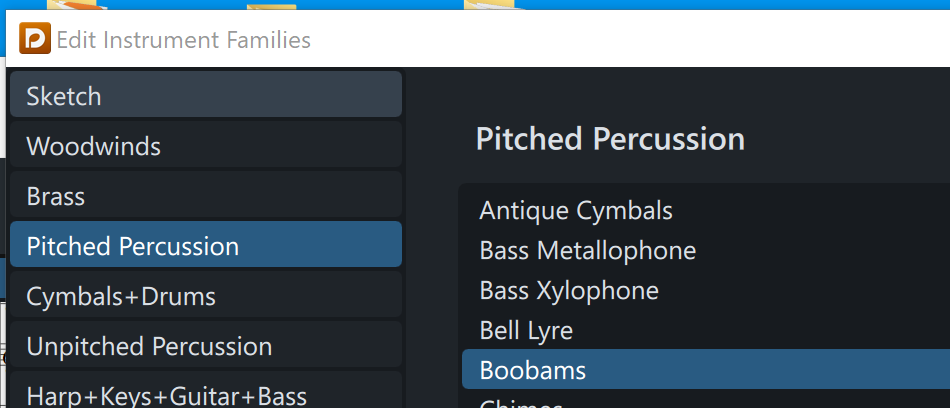Viewport: 950px width, 408px height.
Task: Click the left desktop folder icon above dialog
Action: 270,6
